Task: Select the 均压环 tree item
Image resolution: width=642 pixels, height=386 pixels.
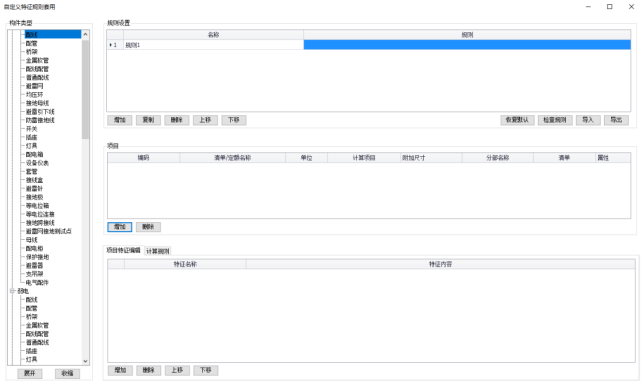Action: point(34,95)
